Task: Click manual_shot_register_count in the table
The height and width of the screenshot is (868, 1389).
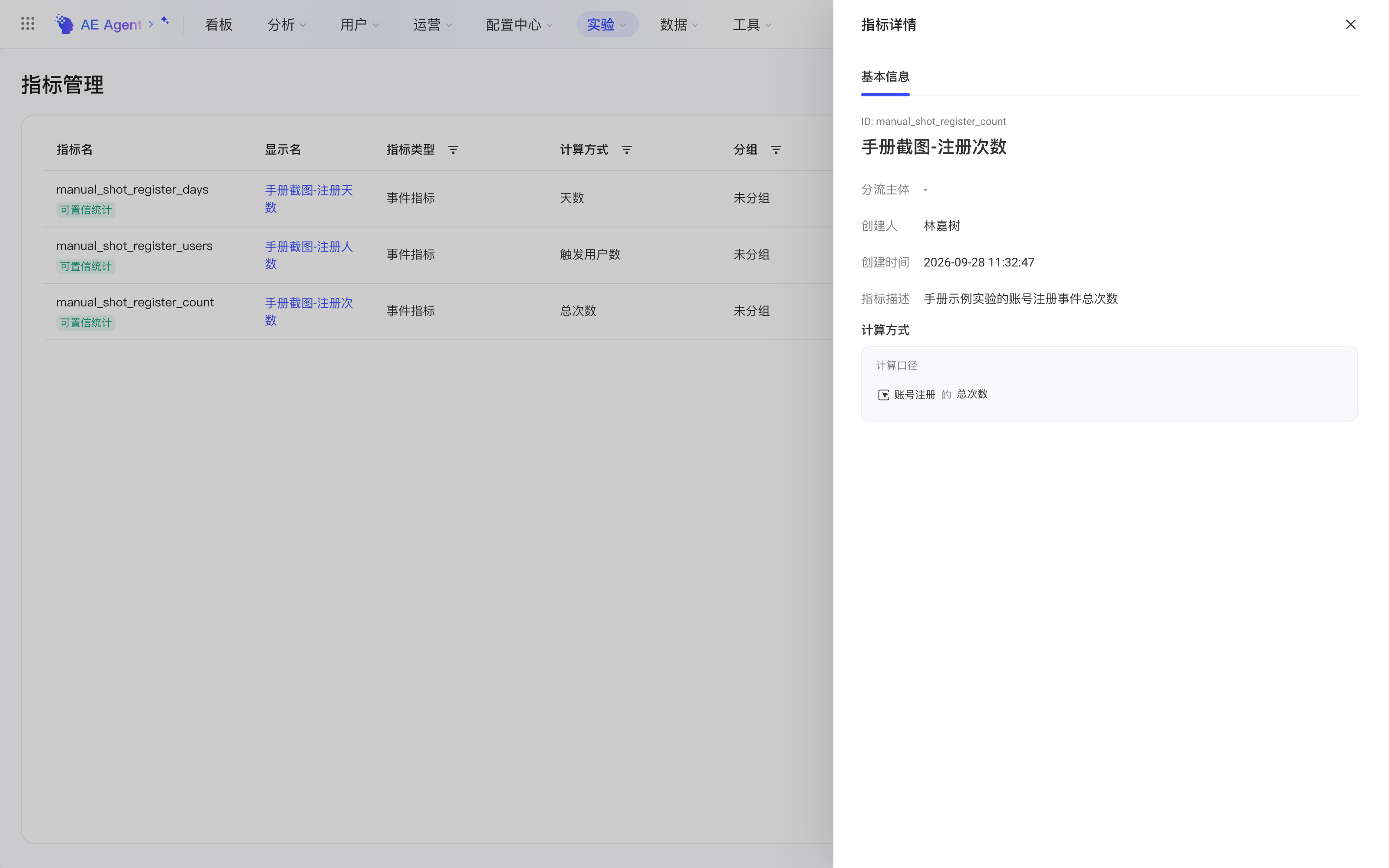Action: point(135,302)
